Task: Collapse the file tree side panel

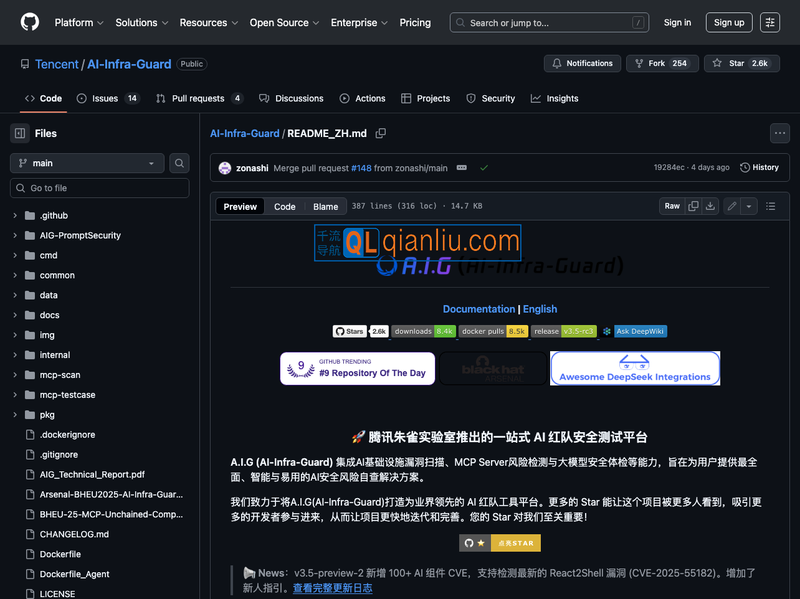Action: (20, 133)
